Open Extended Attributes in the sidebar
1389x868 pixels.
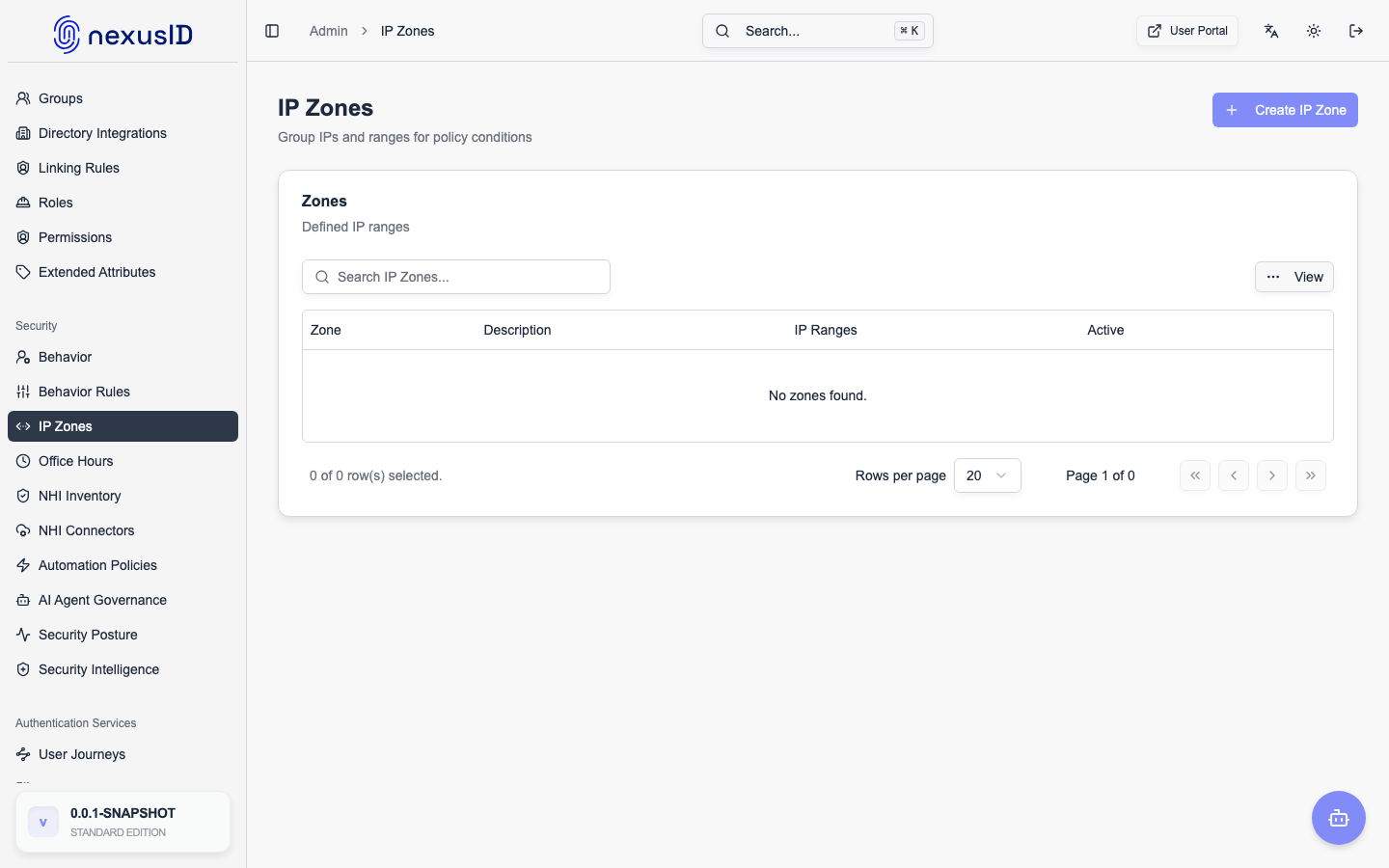click(123, 272)
